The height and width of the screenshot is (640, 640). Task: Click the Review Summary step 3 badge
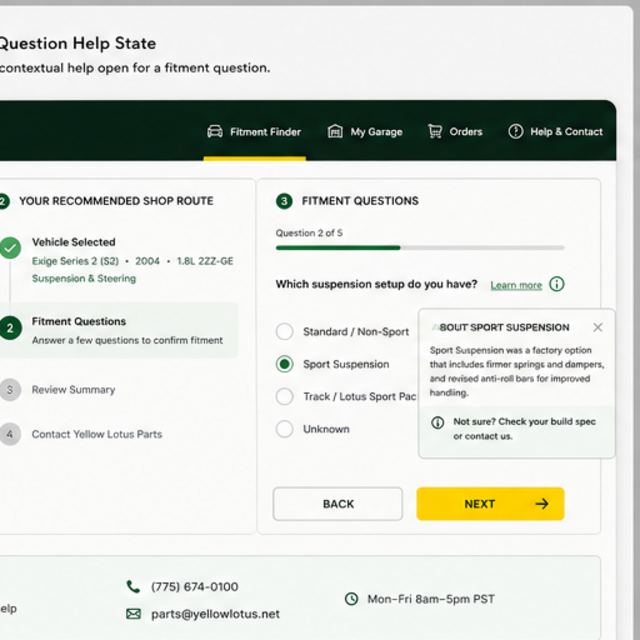(x=10, y=390)
